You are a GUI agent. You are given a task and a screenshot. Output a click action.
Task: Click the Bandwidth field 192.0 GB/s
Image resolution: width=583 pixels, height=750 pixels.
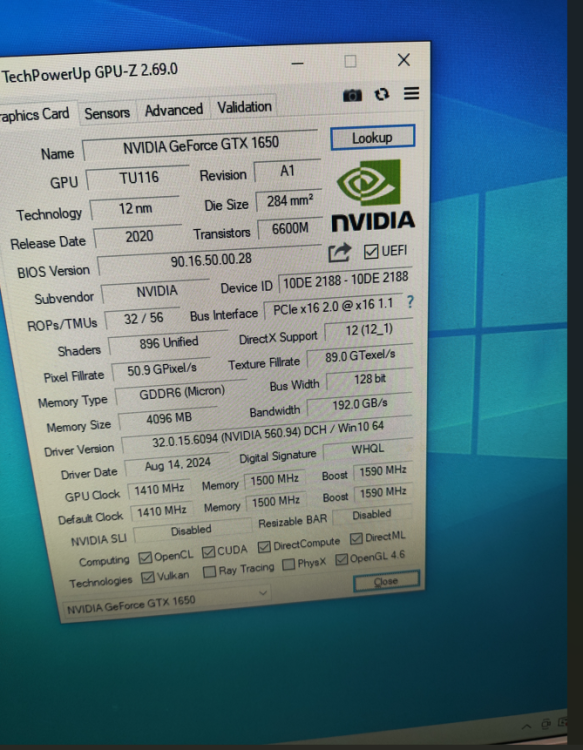click(x=359, y=404)
